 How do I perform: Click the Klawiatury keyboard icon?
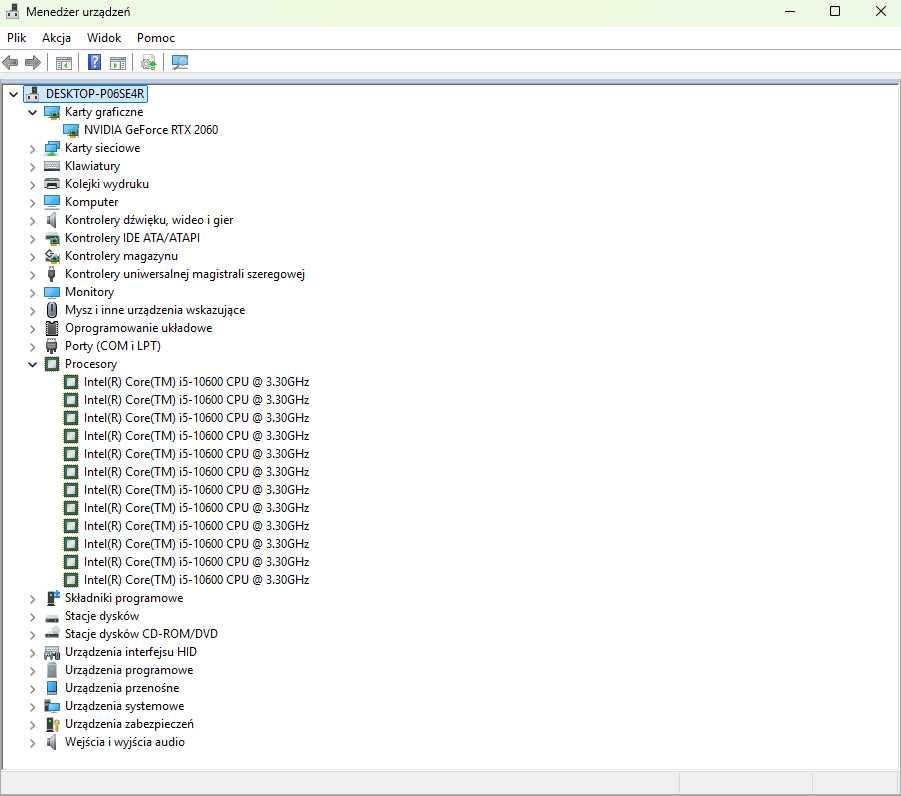(52, 166)
